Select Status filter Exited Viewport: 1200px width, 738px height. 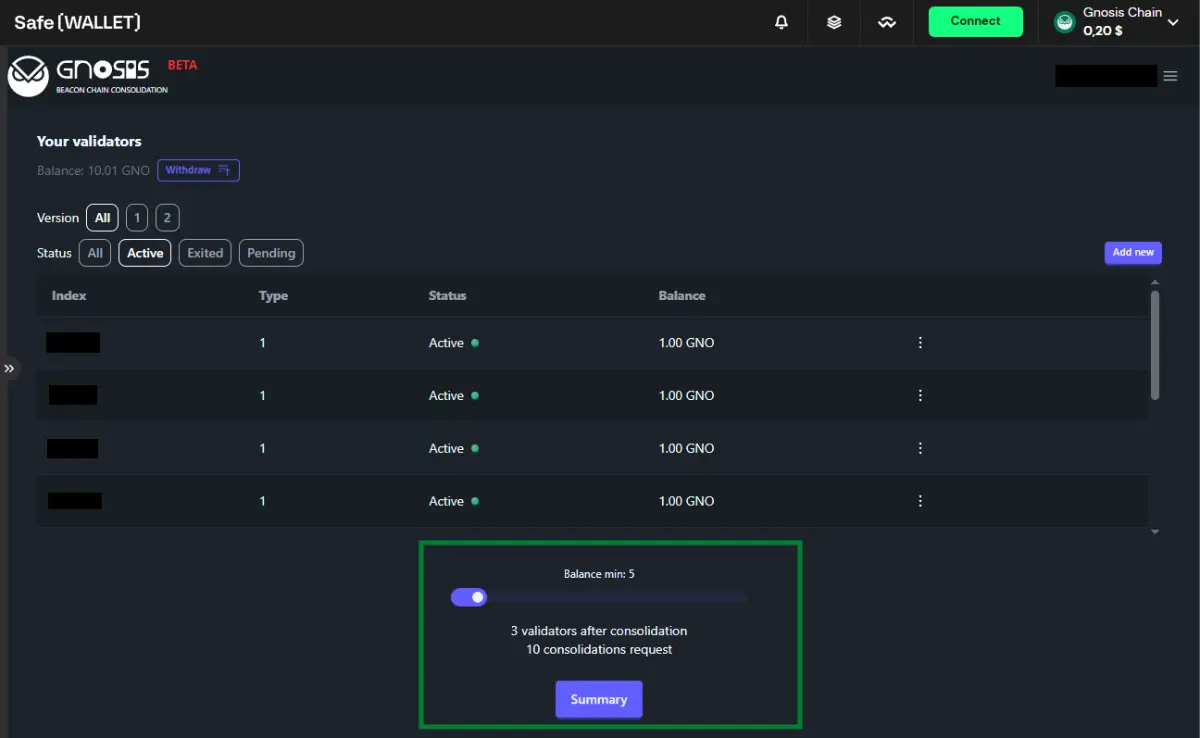click(205, 253)
